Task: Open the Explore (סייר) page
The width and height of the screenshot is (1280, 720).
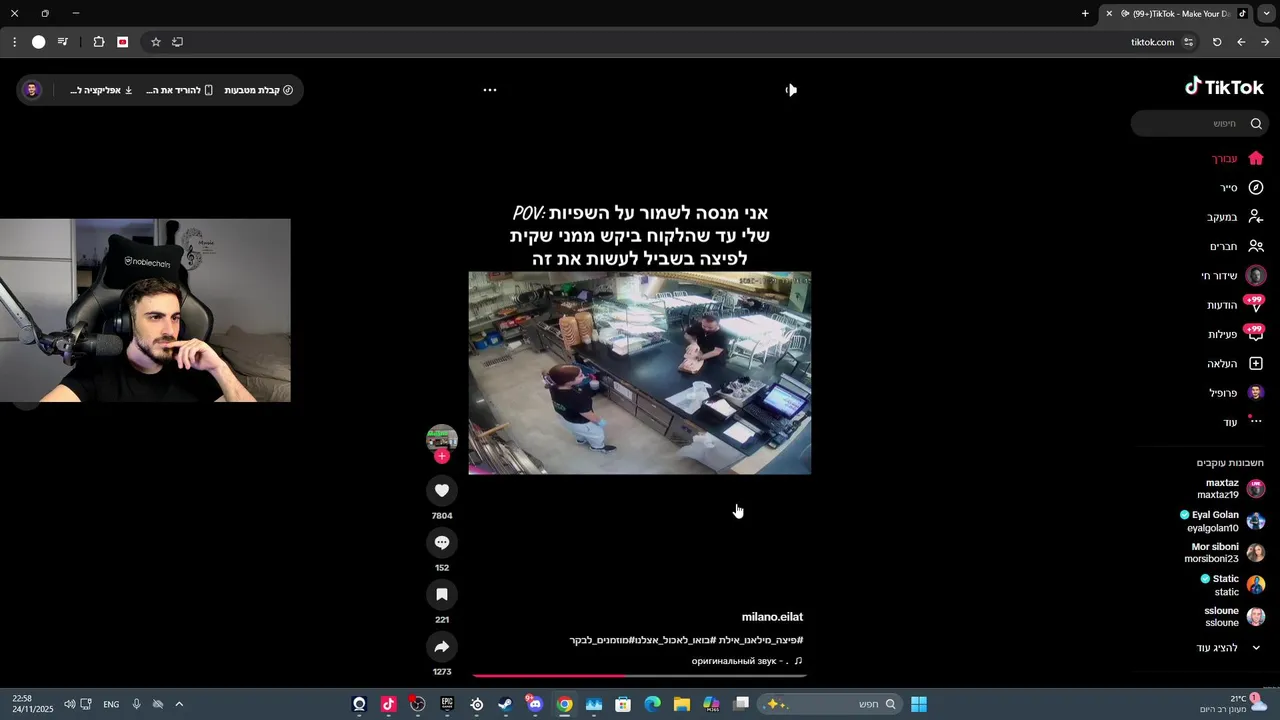Action: click(1241, 187)
